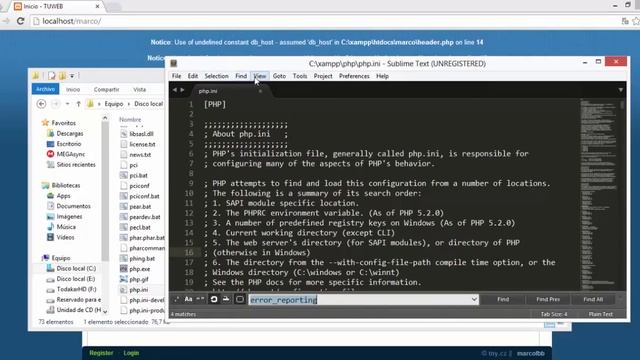
Task: Open the Selection menu
Action: tap(216, 76)
